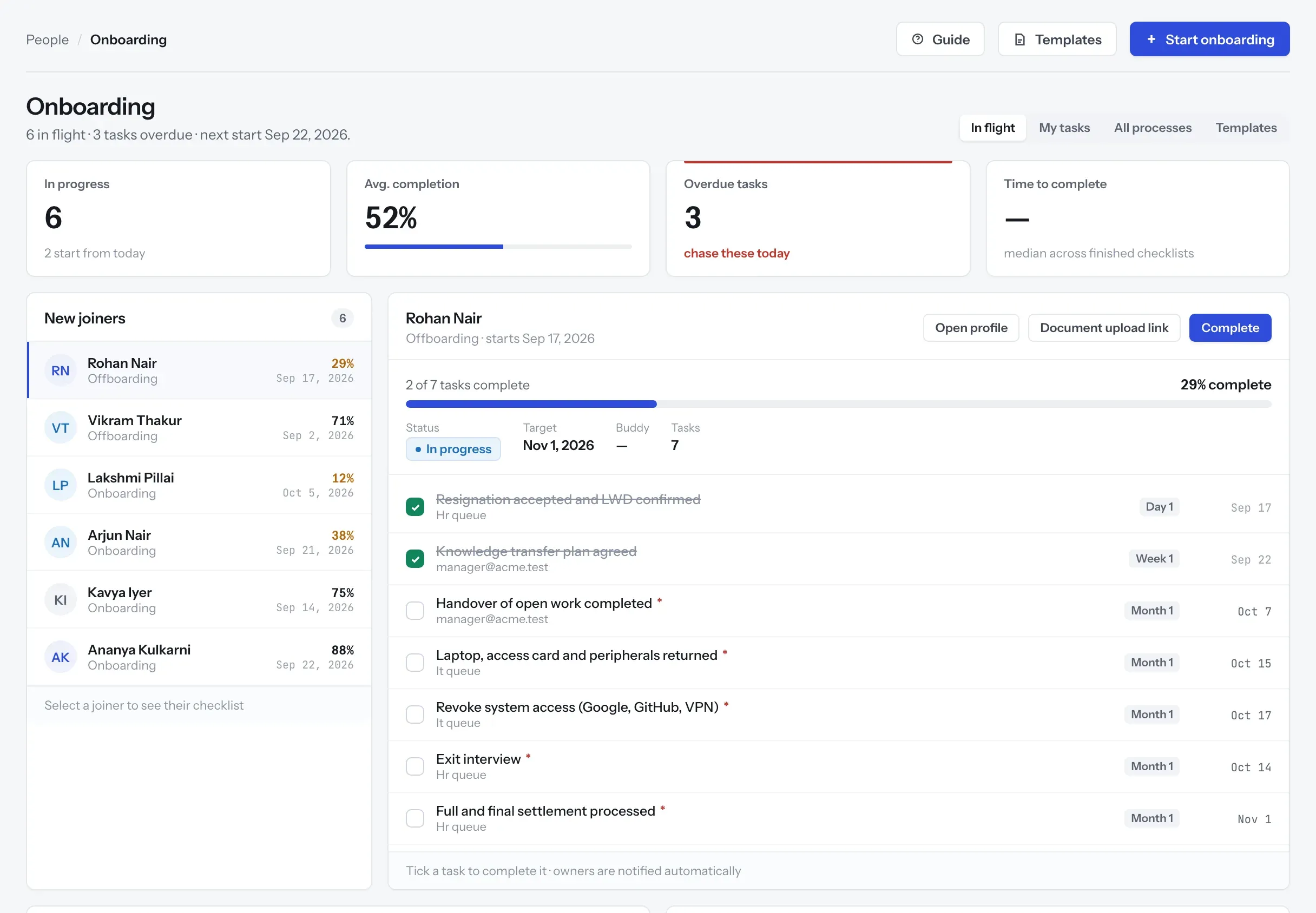This screenshot has width=1316, height=913.
Task: Select Vikram Thakur in New joiners list
Action: [199, 427]
